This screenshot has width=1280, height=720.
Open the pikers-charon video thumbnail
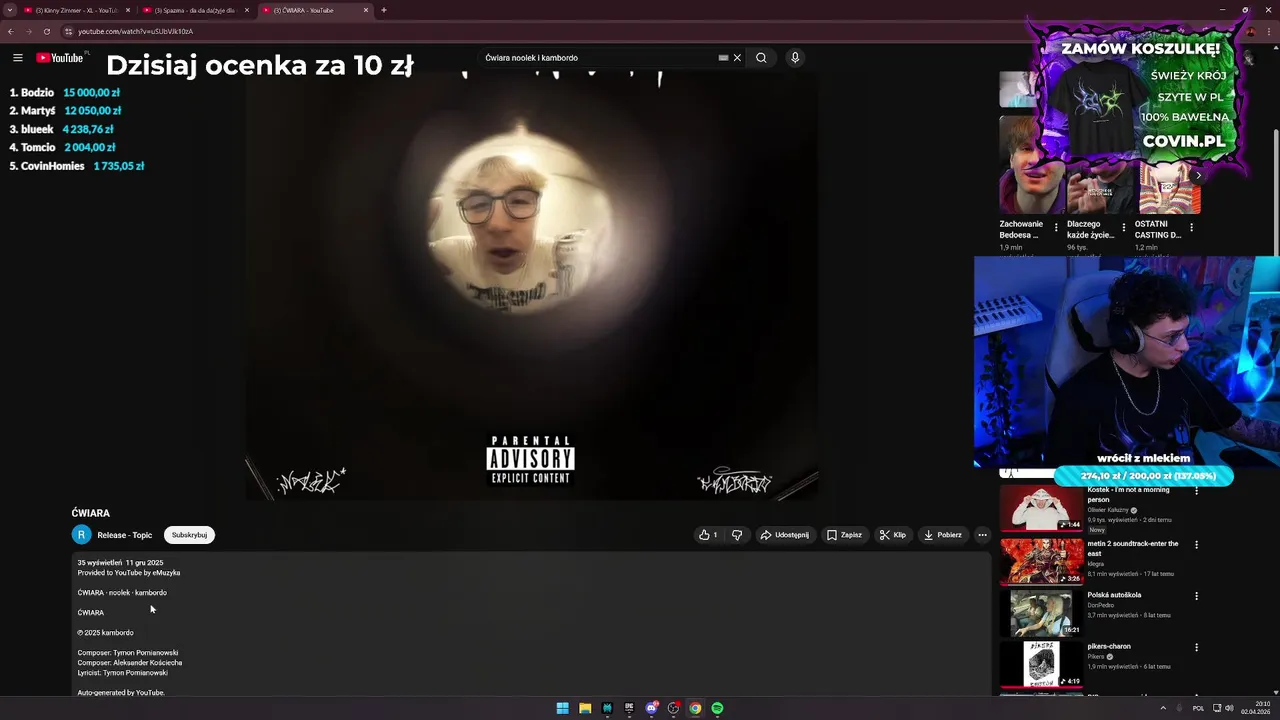pos(1041,664)
